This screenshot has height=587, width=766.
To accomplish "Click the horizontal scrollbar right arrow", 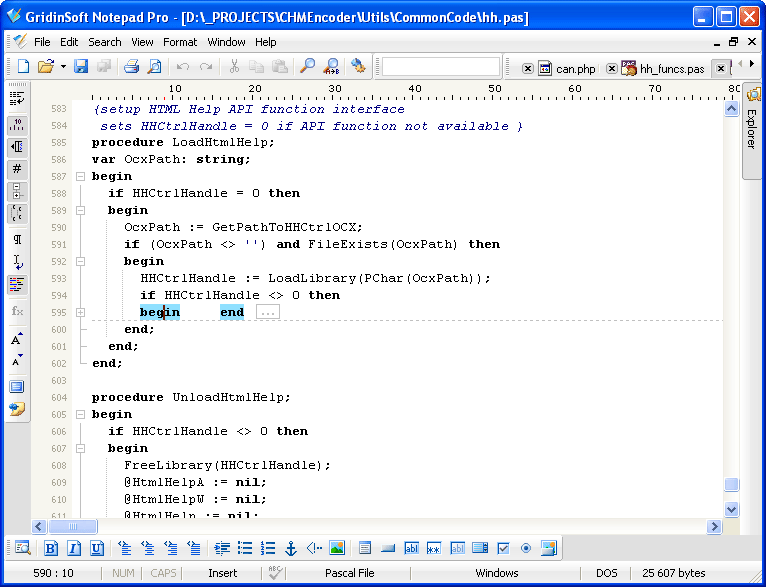I will (x=714, y=526).
